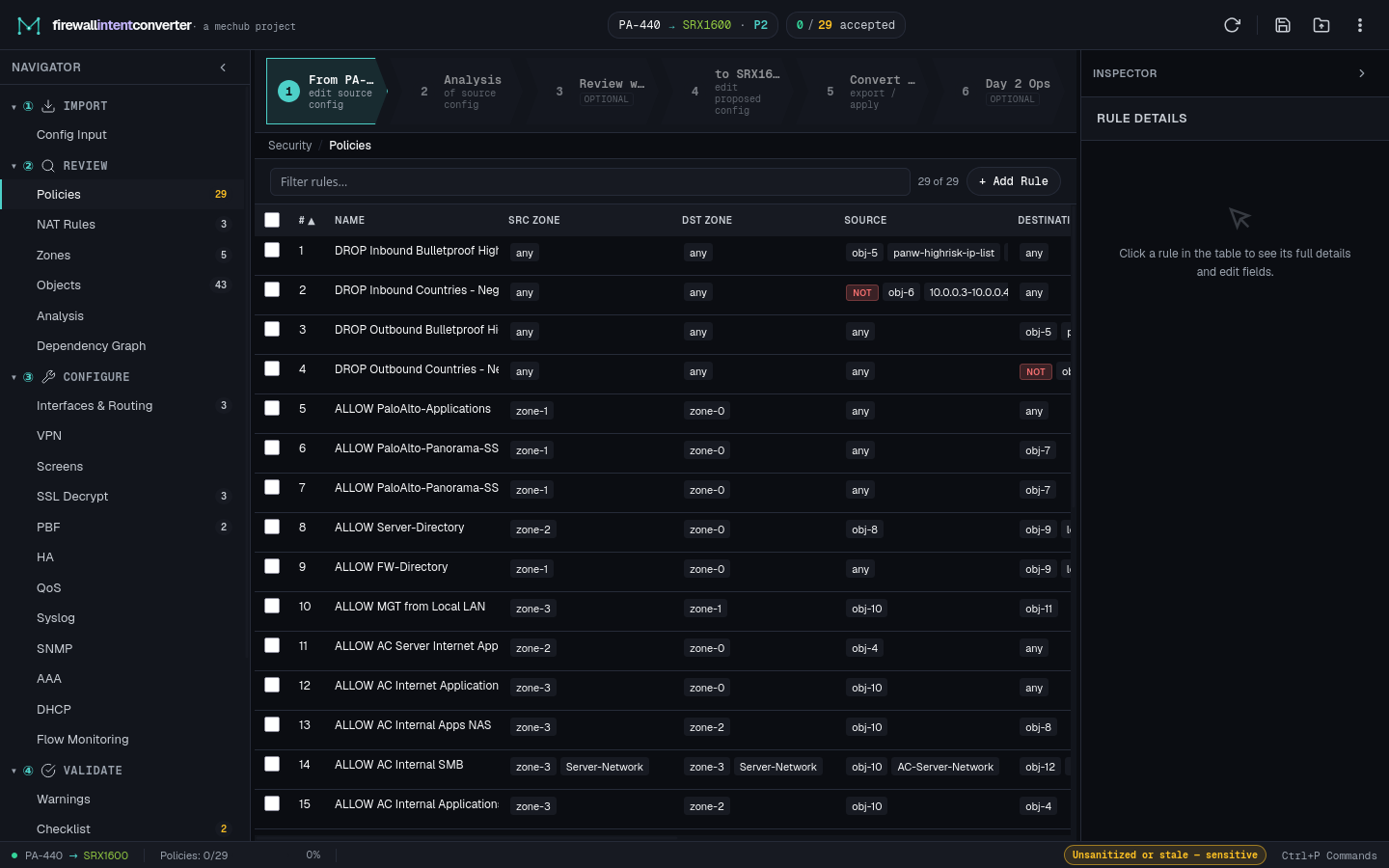Click the Review magnifier icon in navigator
The height and width of the screenshot is (868, 1389).
click(x=48, y=166)
